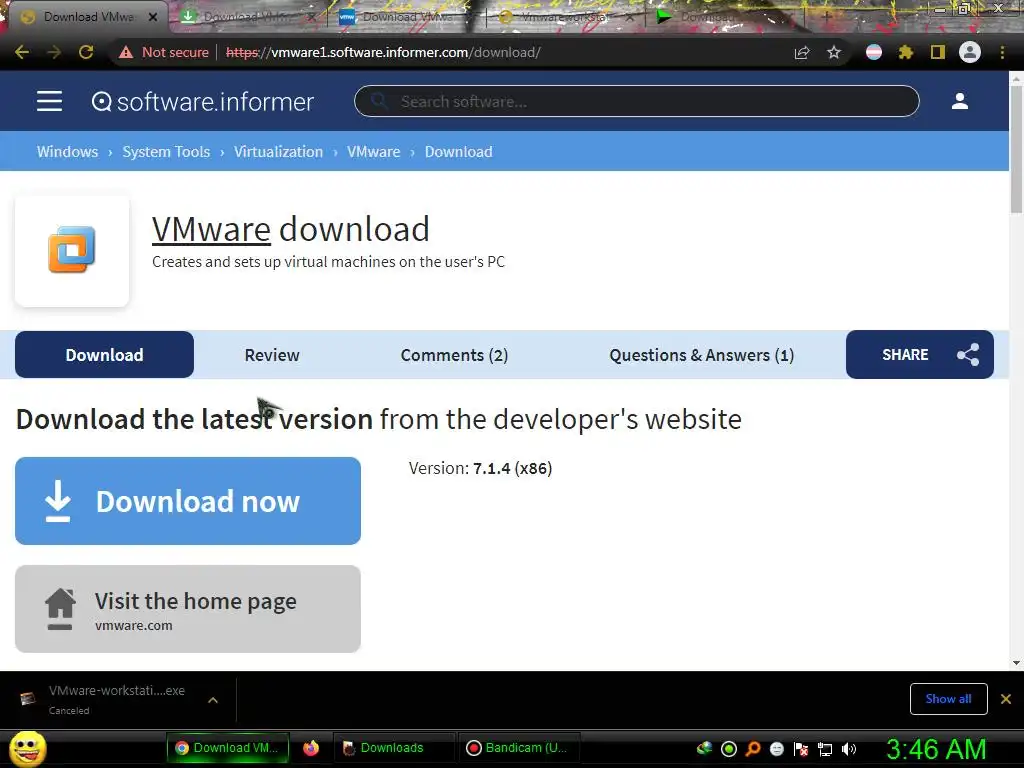
Task: Click the globe tray icon
Action: [705, 748]
